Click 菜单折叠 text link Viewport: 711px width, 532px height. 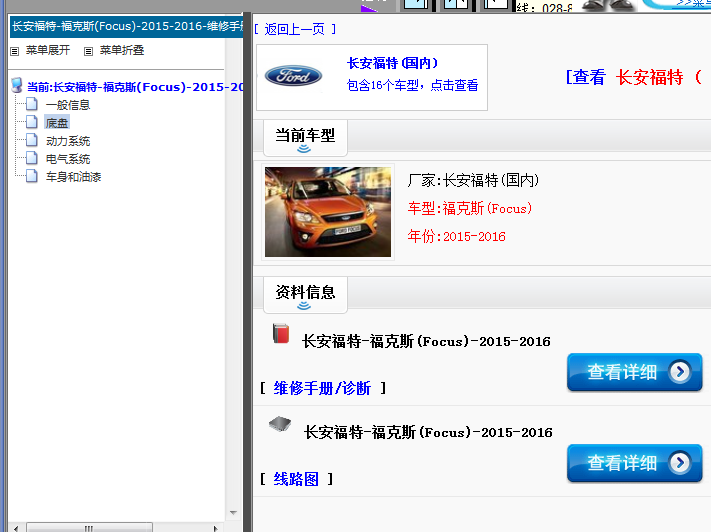(x=122, y=50)
